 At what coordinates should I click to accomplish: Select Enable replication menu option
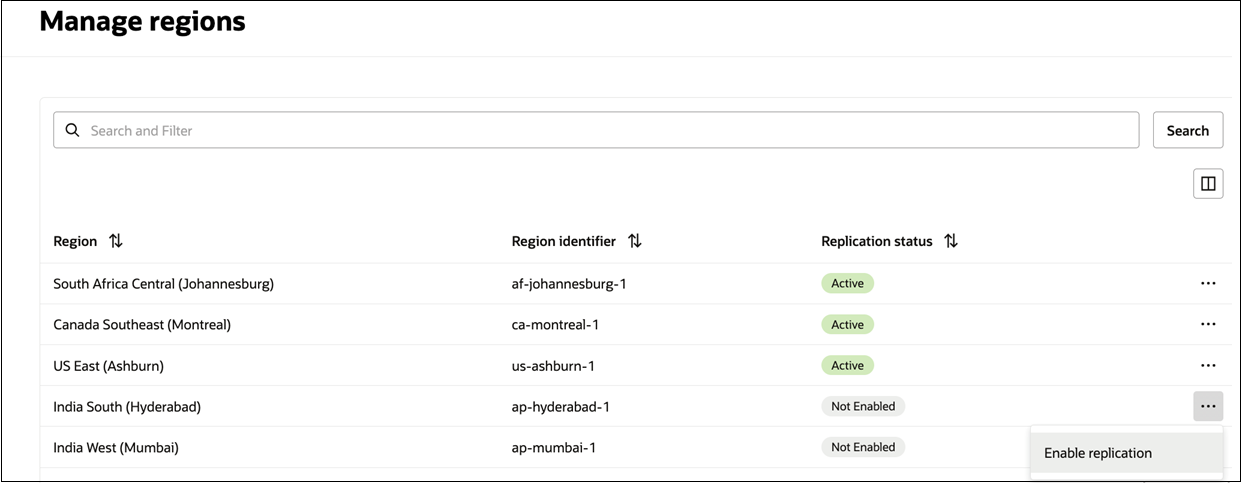1098,453
